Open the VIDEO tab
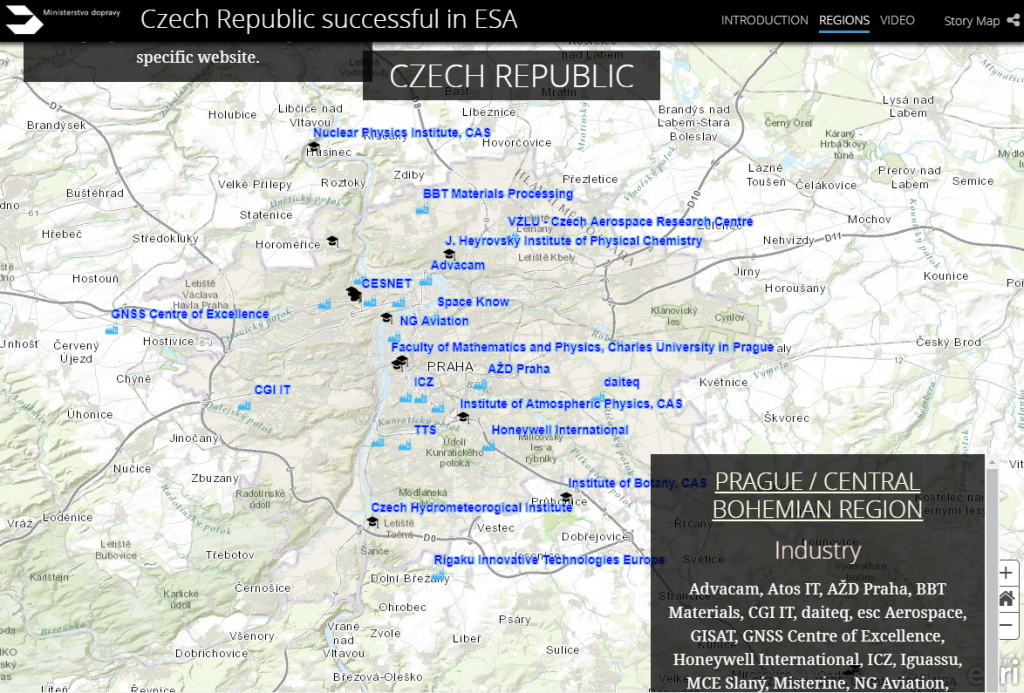1024x693 pixels. (897, 20)
